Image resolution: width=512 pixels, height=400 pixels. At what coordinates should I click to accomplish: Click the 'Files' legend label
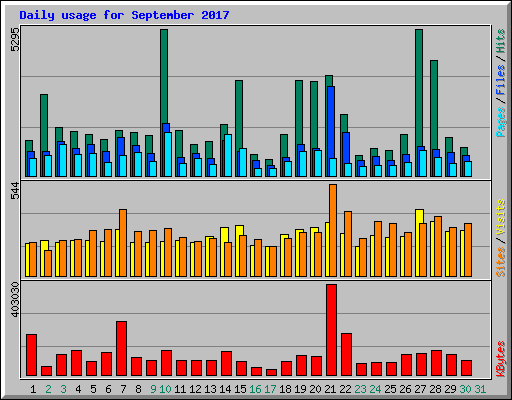click(501, 79)
